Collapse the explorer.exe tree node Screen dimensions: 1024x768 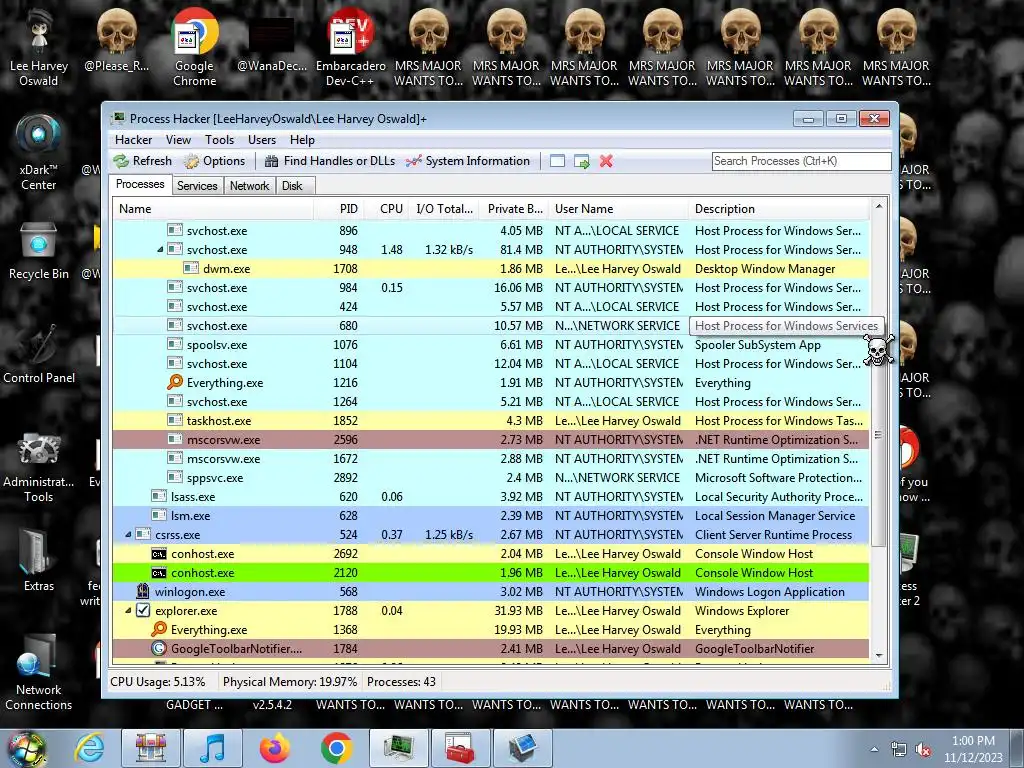[x=128, y=611]
